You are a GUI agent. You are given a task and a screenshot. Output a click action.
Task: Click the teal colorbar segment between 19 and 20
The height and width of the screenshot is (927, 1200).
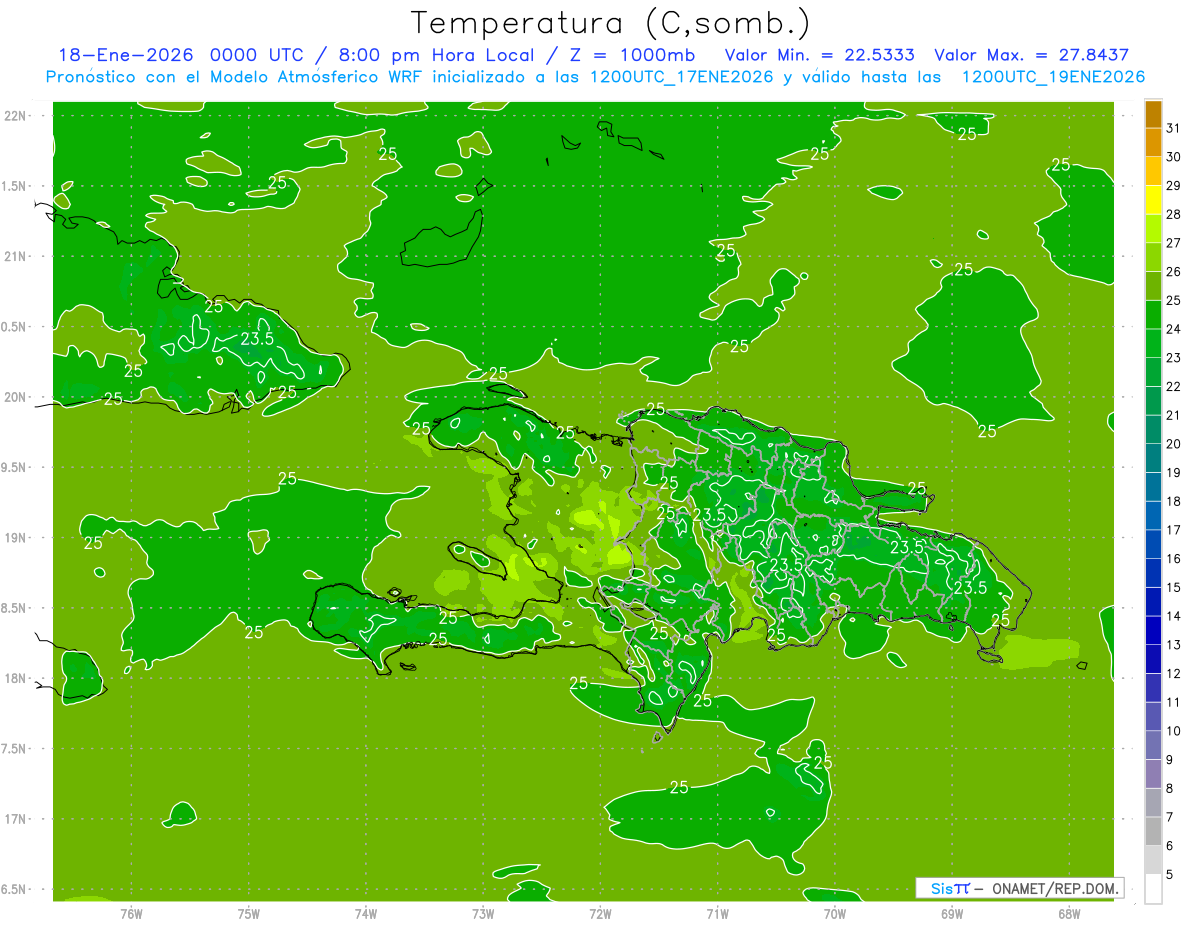point(1153,458)
